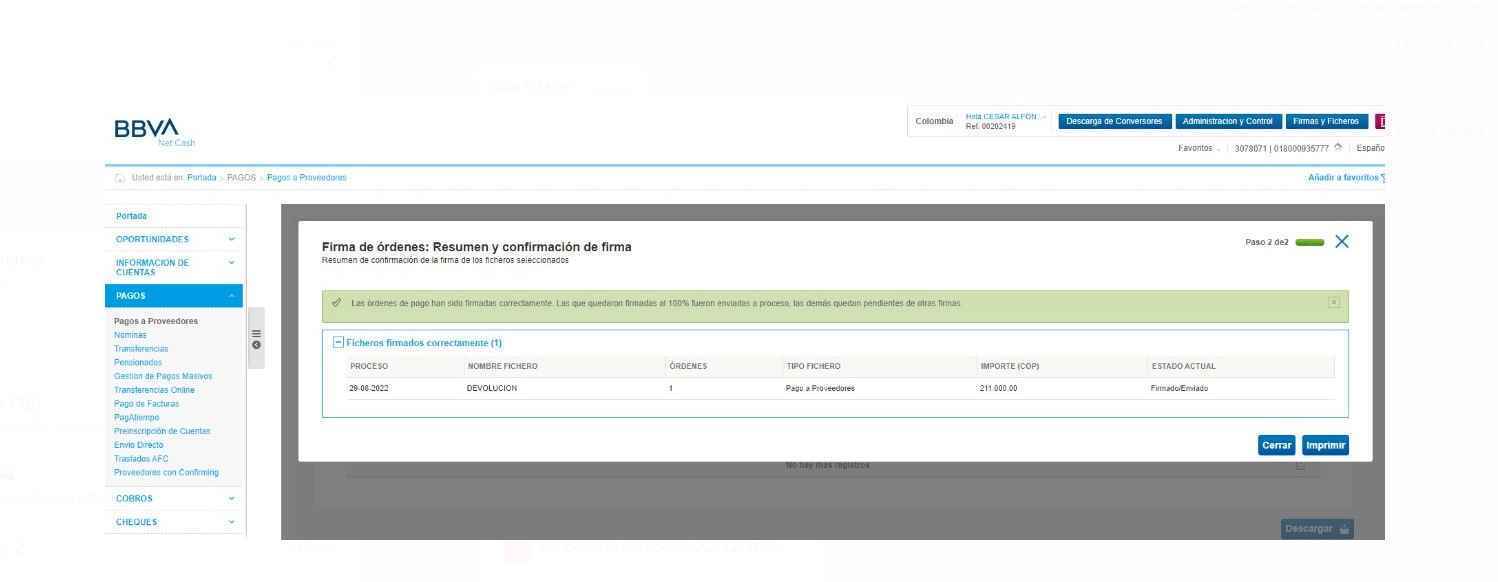Screen dimensions: 1498x582
Task: Expand the COBROS sidebar section
Action: point(232,498)
